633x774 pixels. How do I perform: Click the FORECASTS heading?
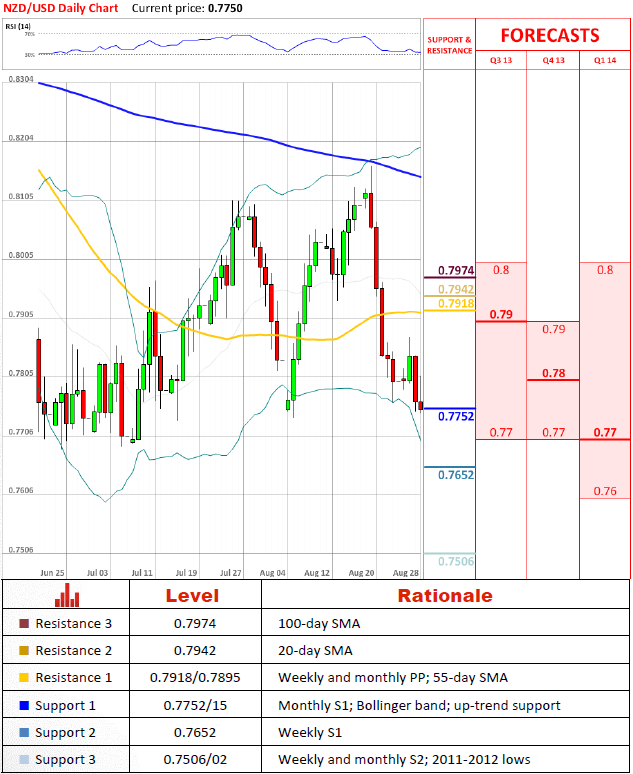[x=550, y=36]
